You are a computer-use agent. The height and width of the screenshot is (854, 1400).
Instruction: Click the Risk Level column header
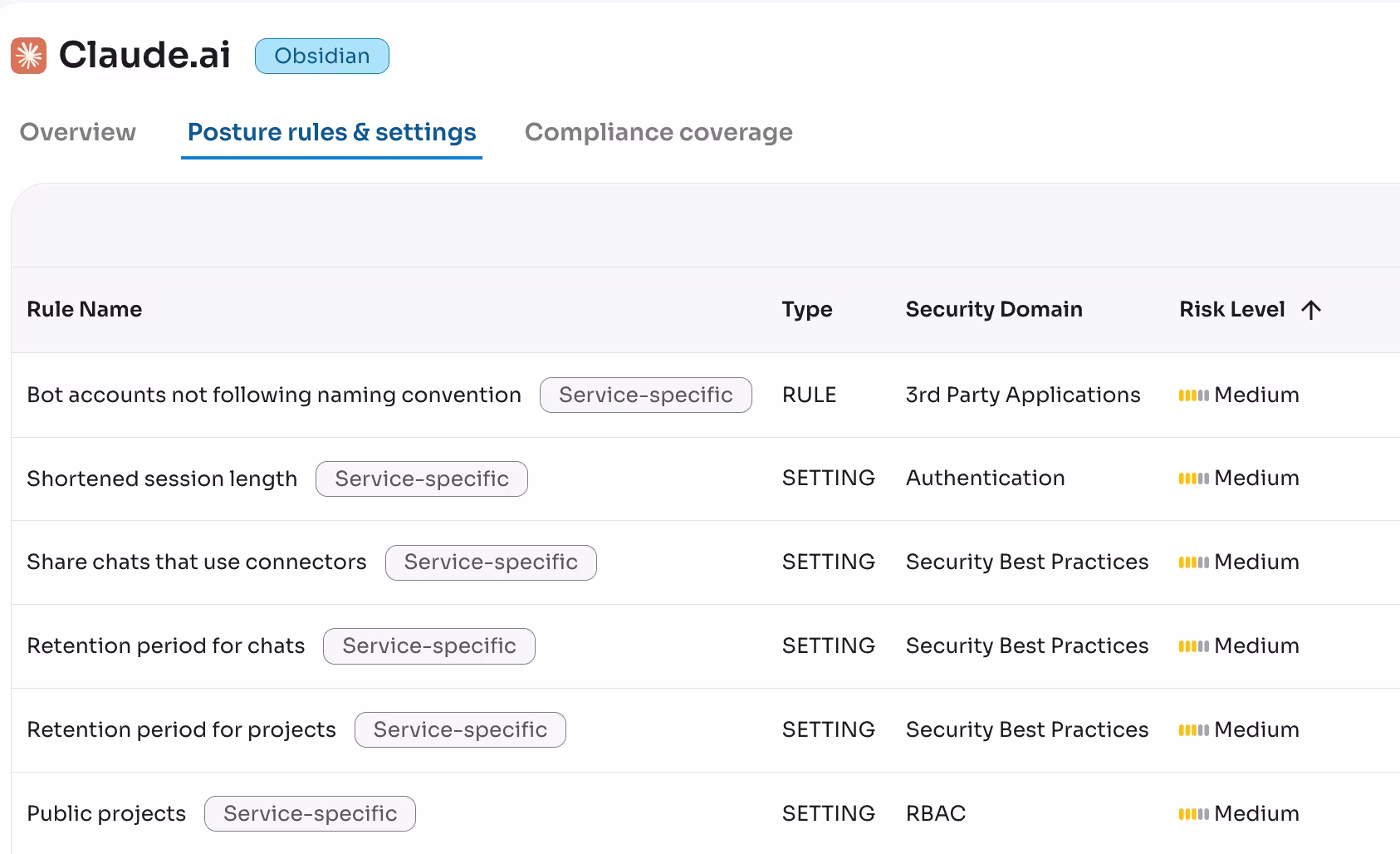click(x=1232, y=309)
